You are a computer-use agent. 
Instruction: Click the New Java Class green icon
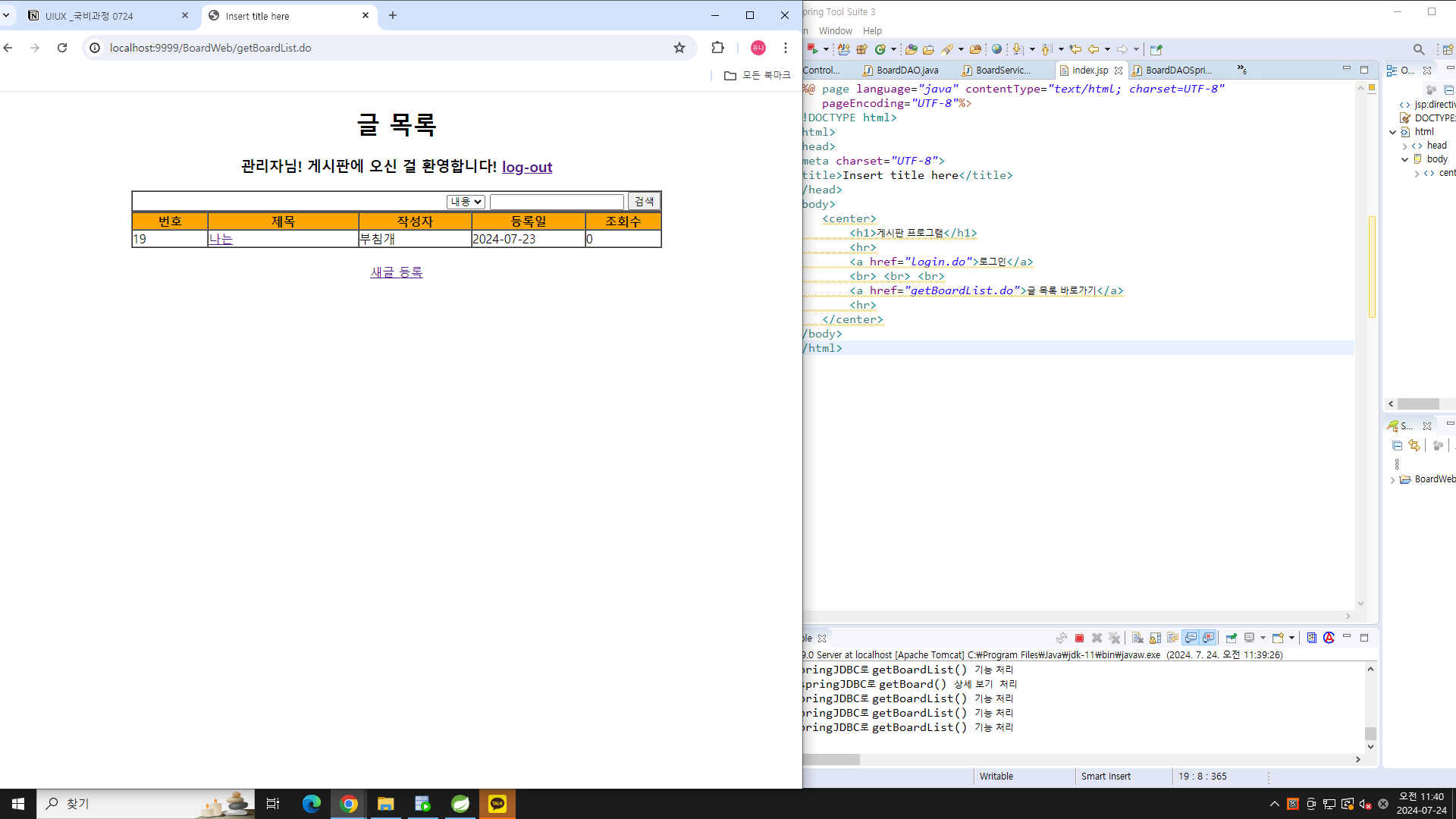[880, 49]
